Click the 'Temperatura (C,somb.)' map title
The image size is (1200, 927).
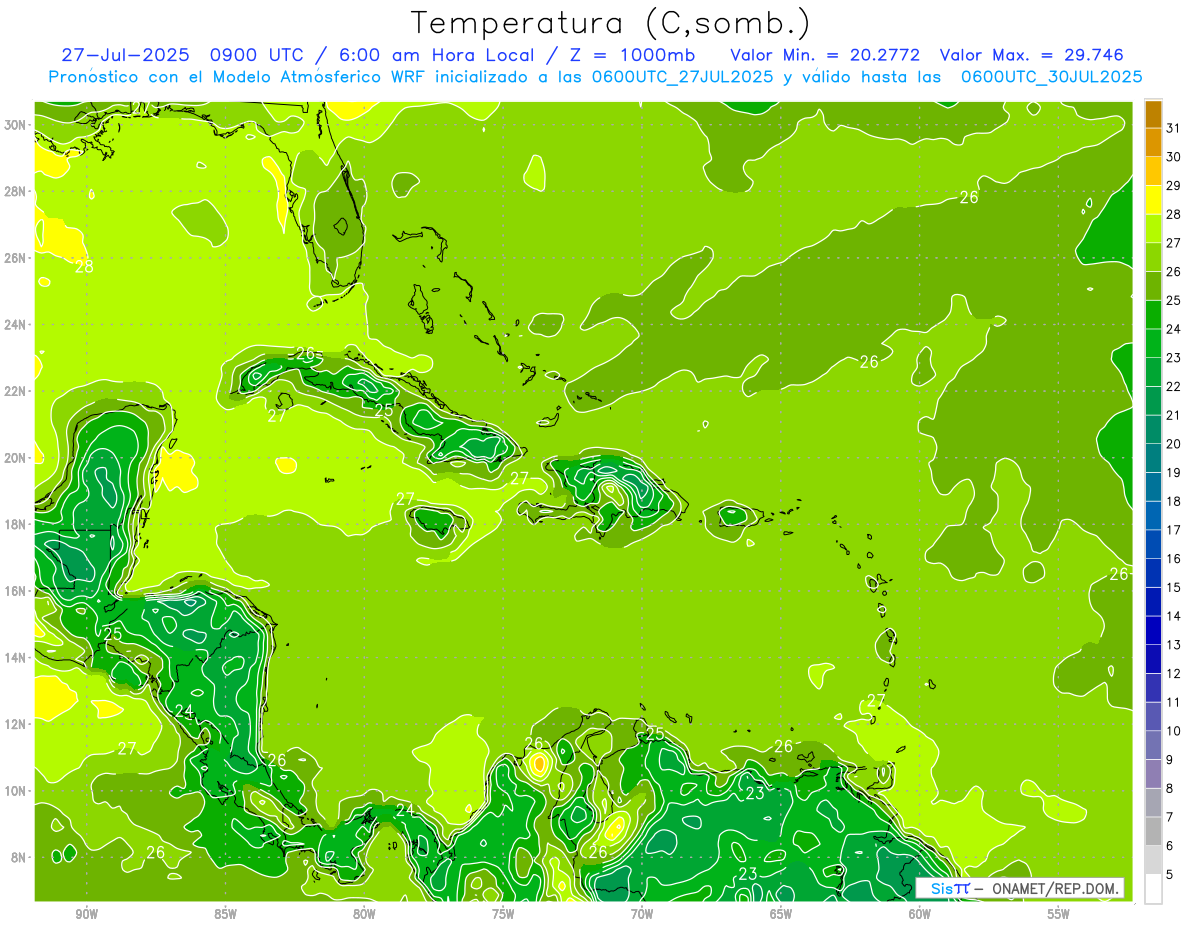[611, 22]
